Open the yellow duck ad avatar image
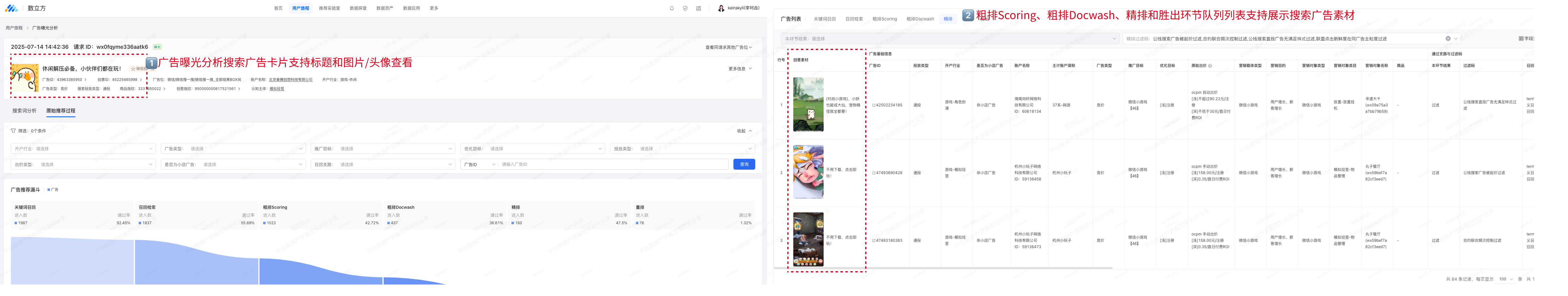The width and height of the screenshot is (1568, 296). [25, 78]
